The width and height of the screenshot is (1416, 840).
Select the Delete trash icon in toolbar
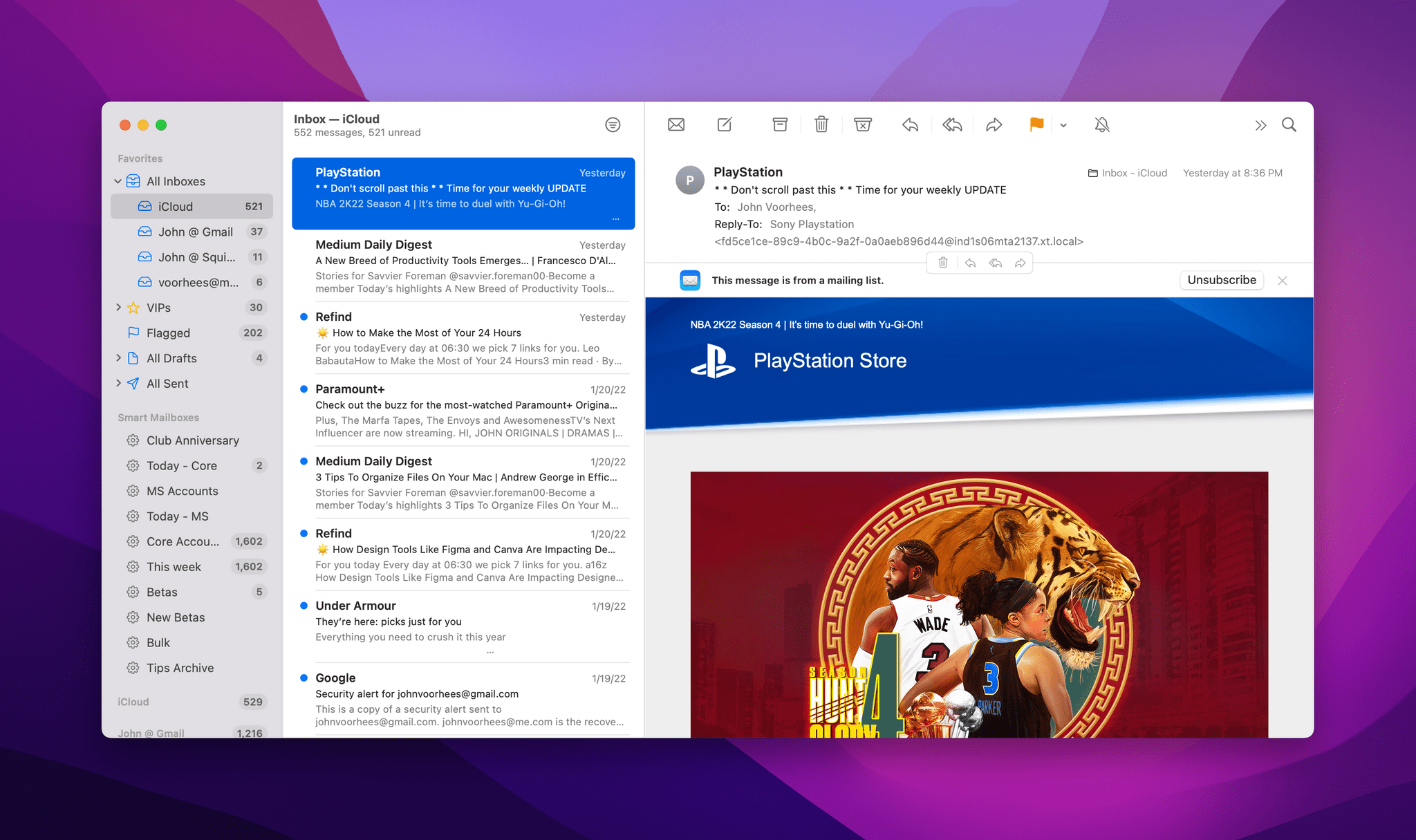click(x=821, y=125)
